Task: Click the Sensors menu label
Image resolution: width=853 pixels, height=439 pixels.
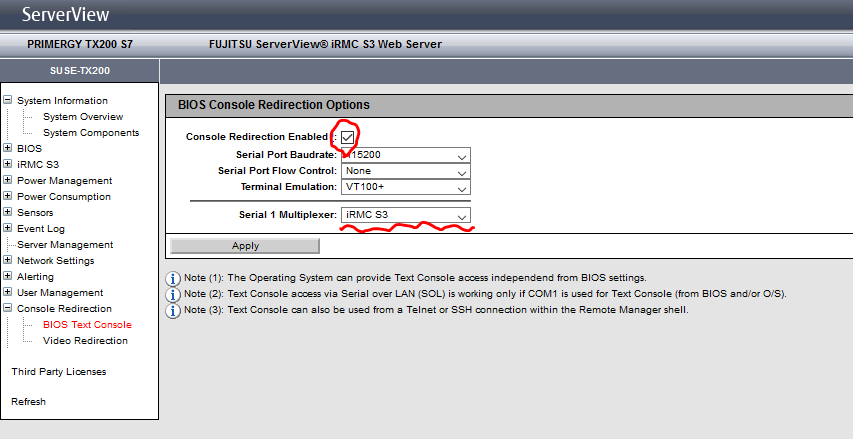Action: click(35, 213)
